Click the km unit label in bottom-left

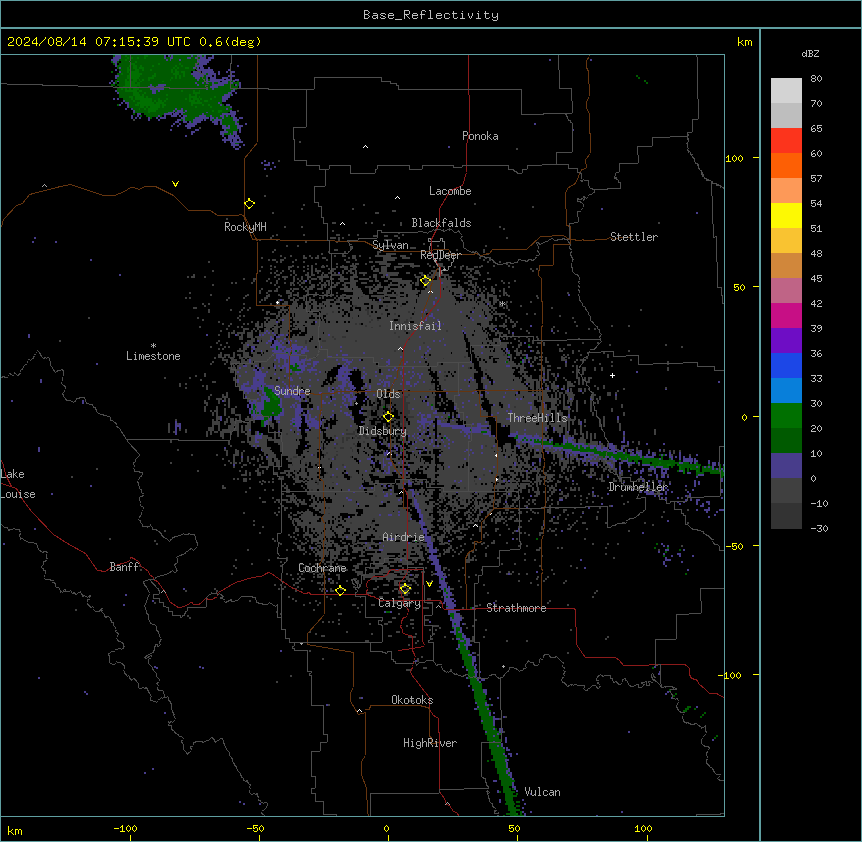pyautogui.click(x=14, y=831)
